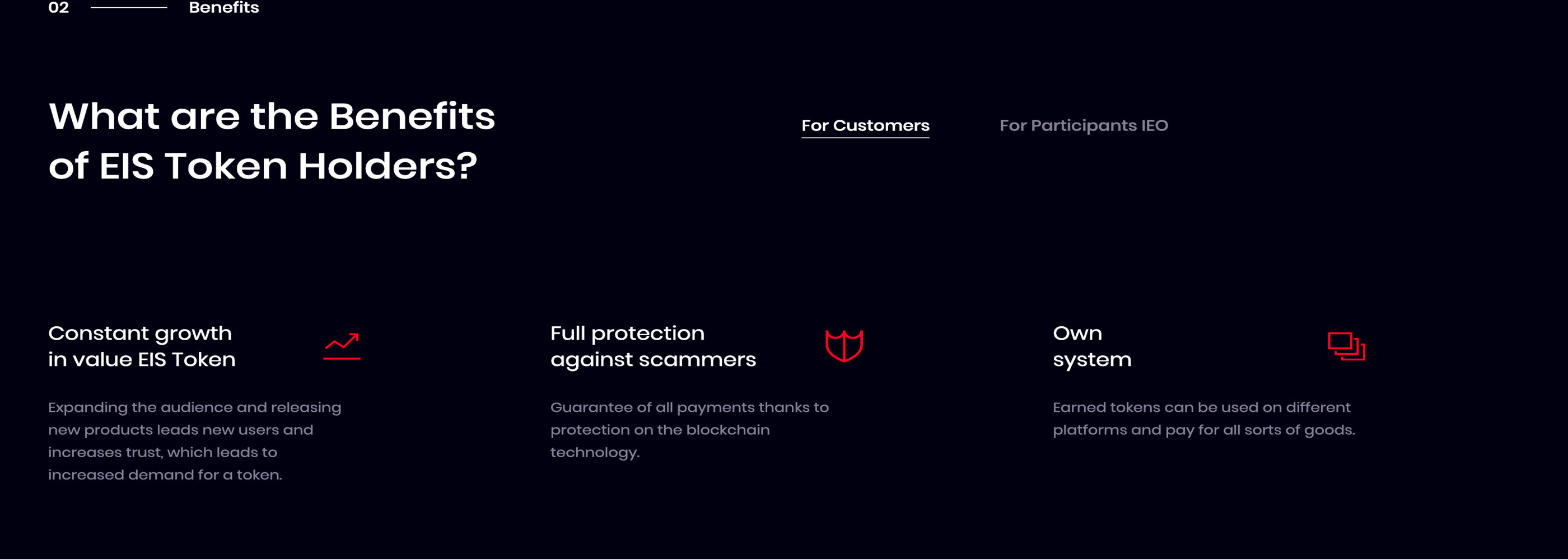The image size is (1568, 559).
Task: Click the 'Guarantee of all payments' description
Action: (x=690, y=430)
